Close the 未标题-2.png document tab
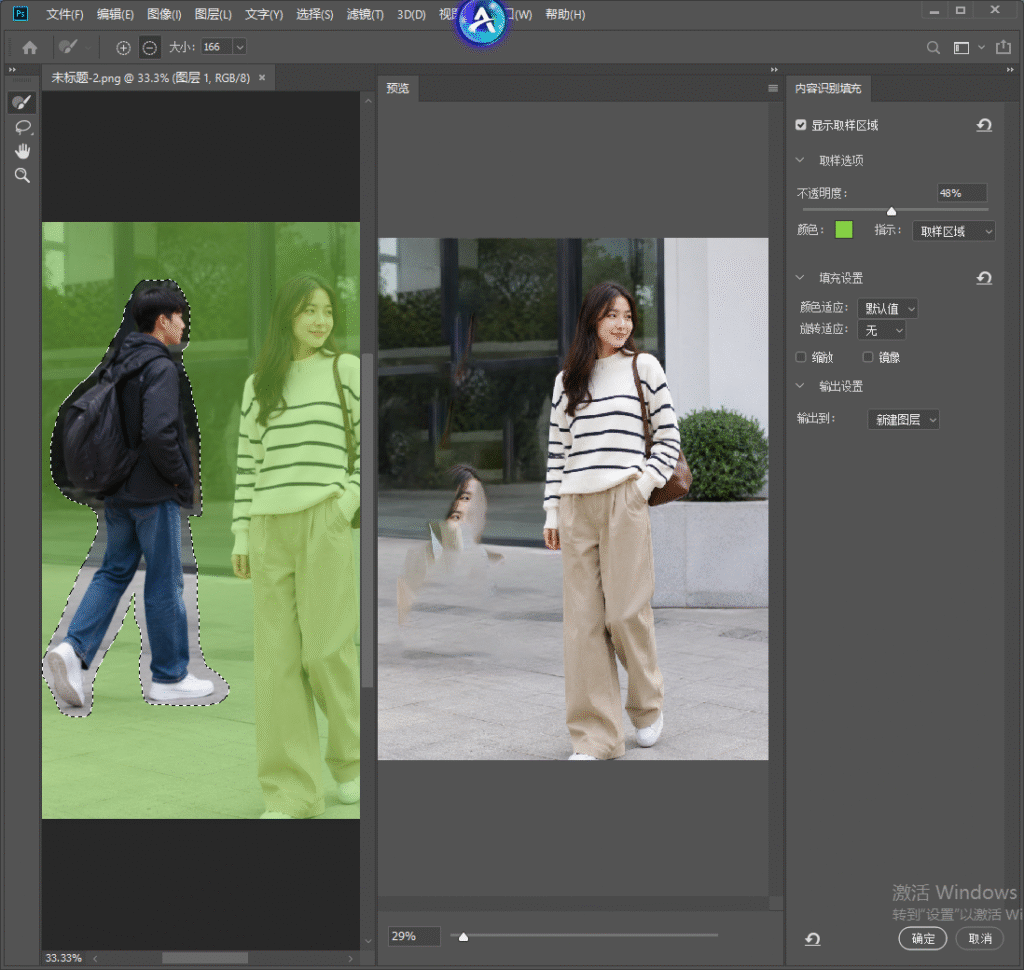1024x970 pixels. pyautogui.click(x=262, y=78)
